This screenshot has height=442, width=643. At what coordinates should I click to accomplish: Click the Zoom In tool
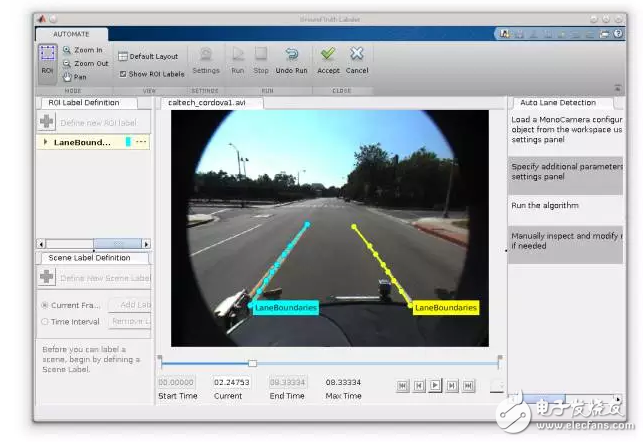(83, 50)
